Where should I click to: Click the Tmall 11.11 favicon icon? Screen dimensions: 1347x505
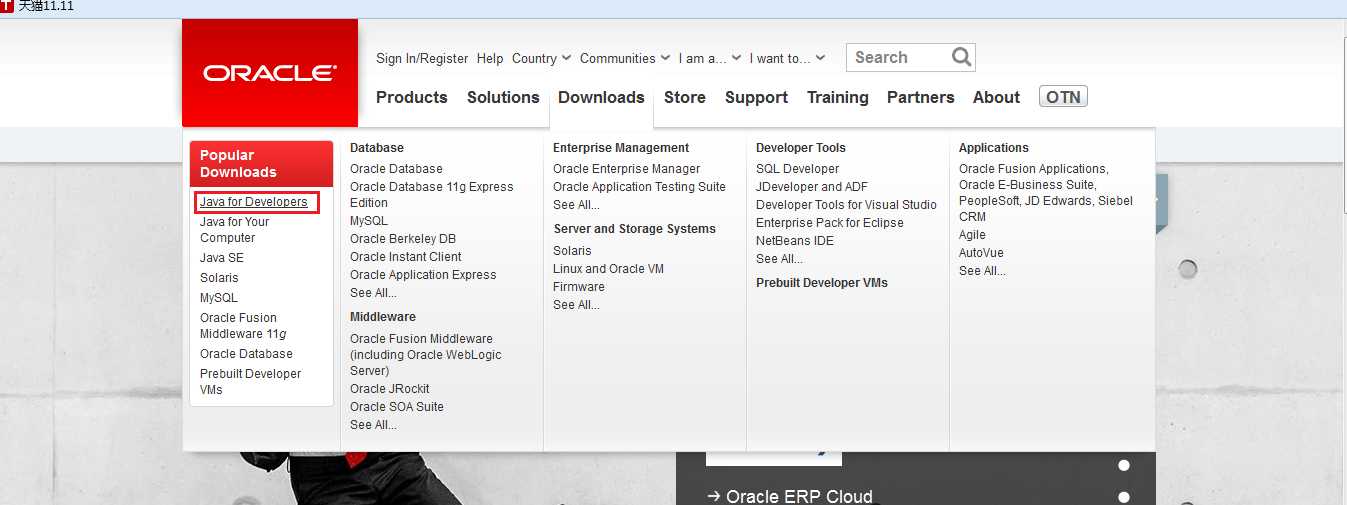8,6
